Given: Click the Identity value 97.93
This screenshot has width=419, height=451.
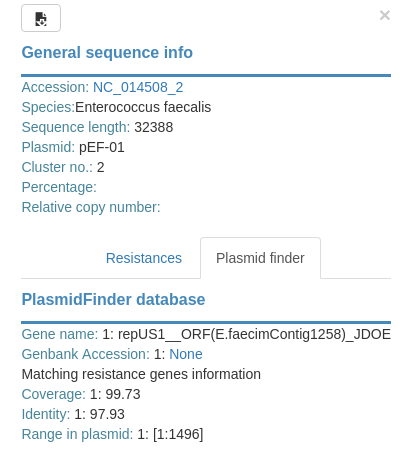Looking at the screenshot, I should [107, 414].
